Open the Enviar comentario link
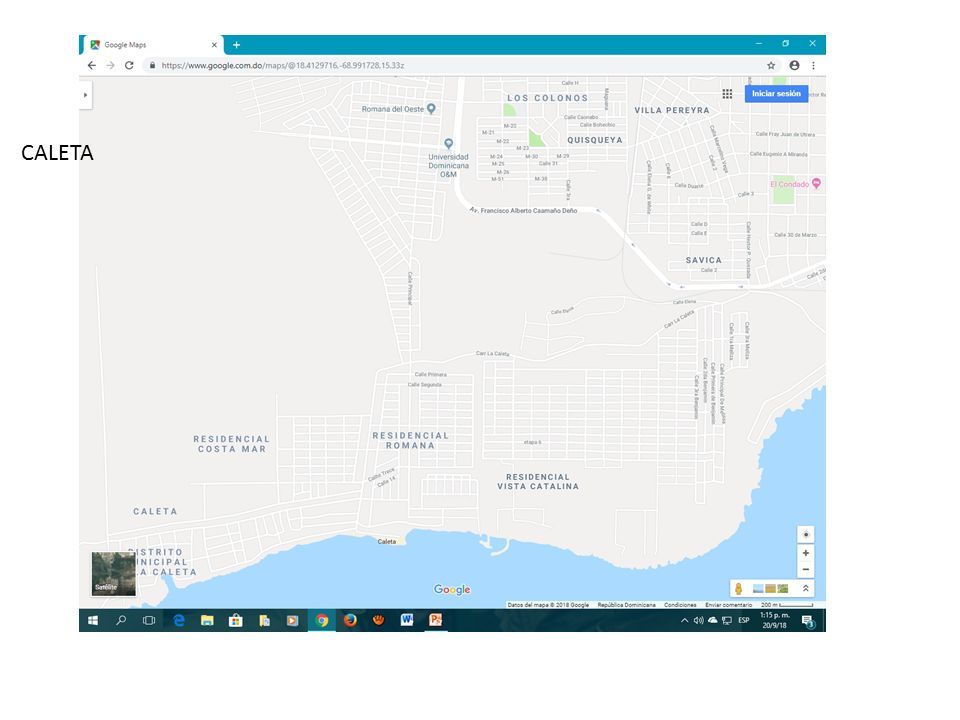 pos(729,605)
